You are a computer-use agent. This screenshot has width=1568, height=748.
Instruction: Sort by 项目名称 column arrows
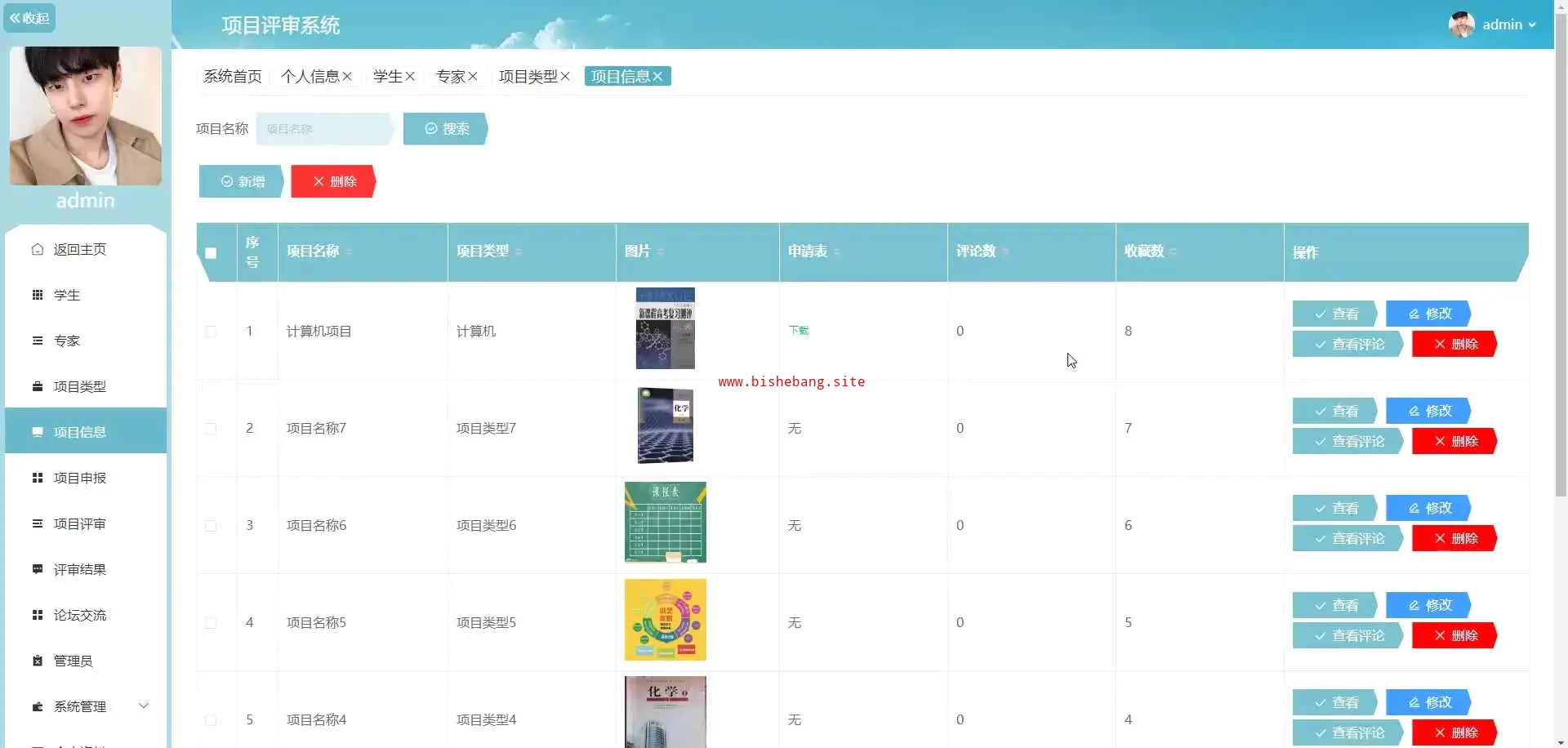click(x=349, y=252)
